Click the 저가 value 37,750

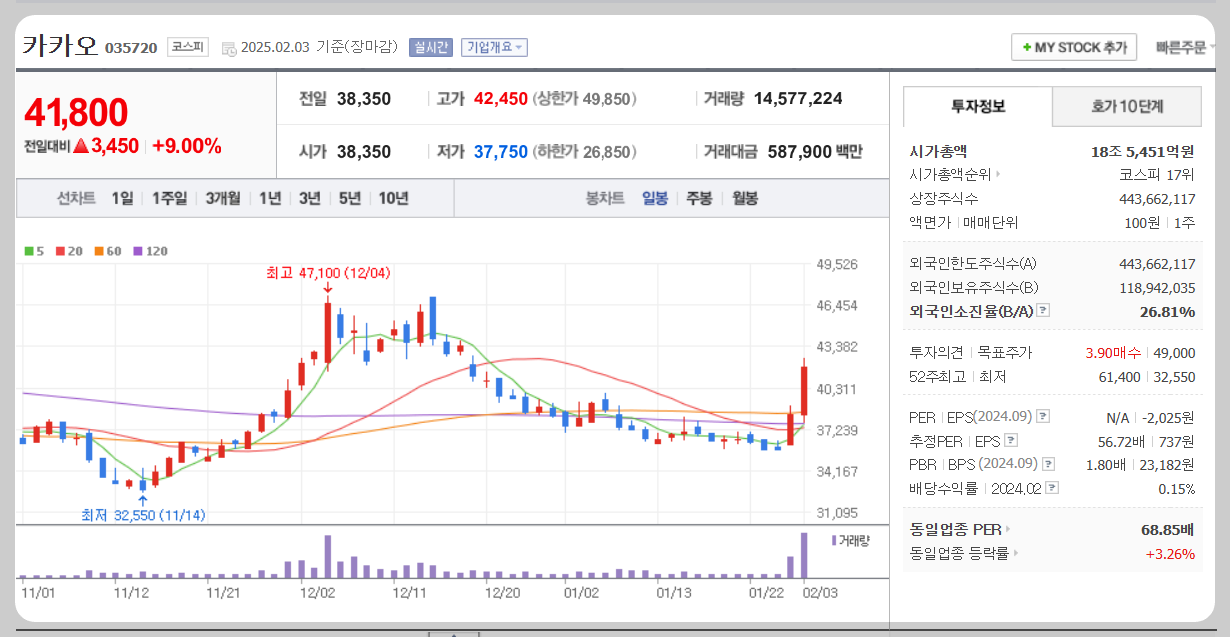coord(500,152)
